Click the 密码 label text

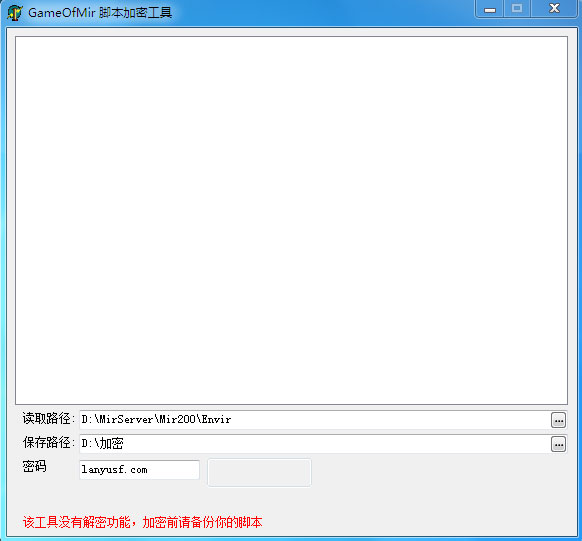tap(35, 466)
